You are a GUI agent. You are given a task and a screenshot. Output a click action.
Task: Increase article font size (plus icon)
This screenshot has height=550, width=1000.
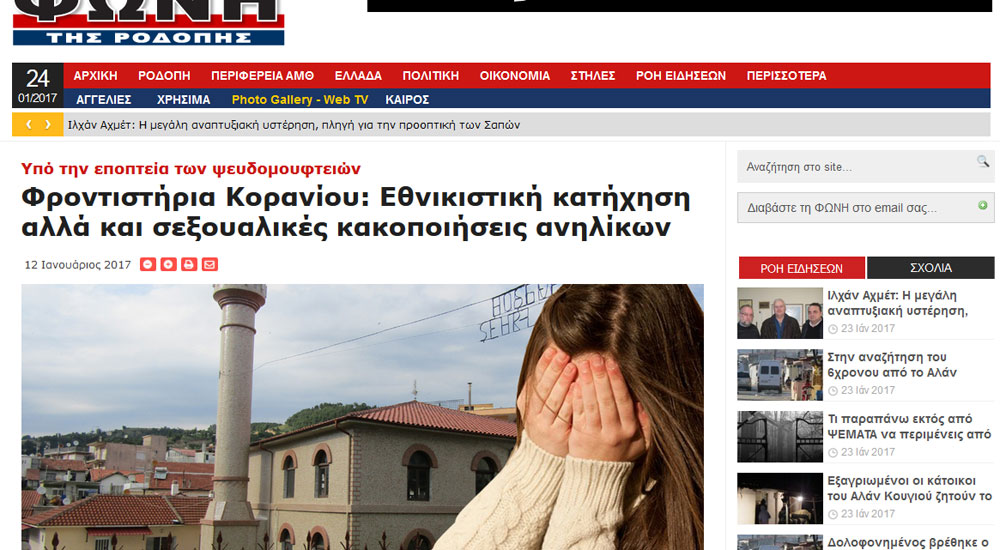[168, 264]
